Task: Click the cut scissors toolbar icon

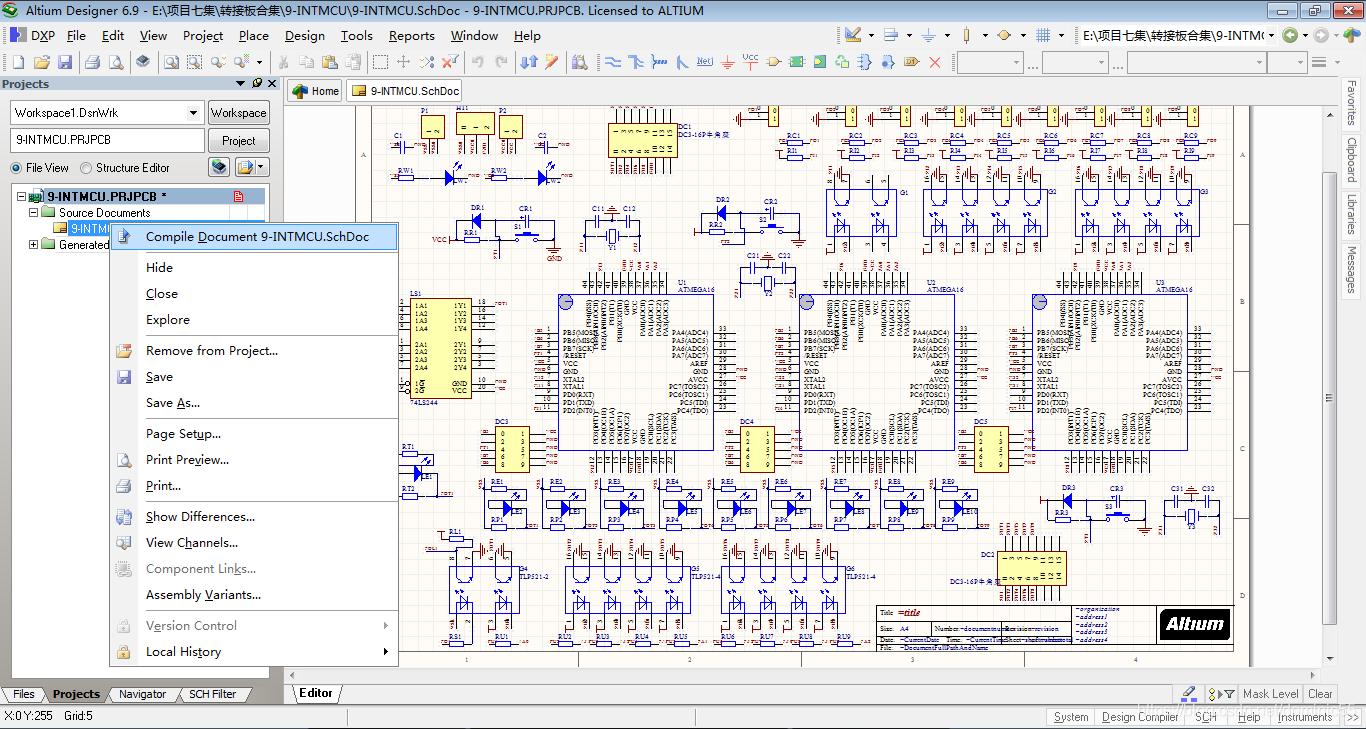Action: click(283, 62)
